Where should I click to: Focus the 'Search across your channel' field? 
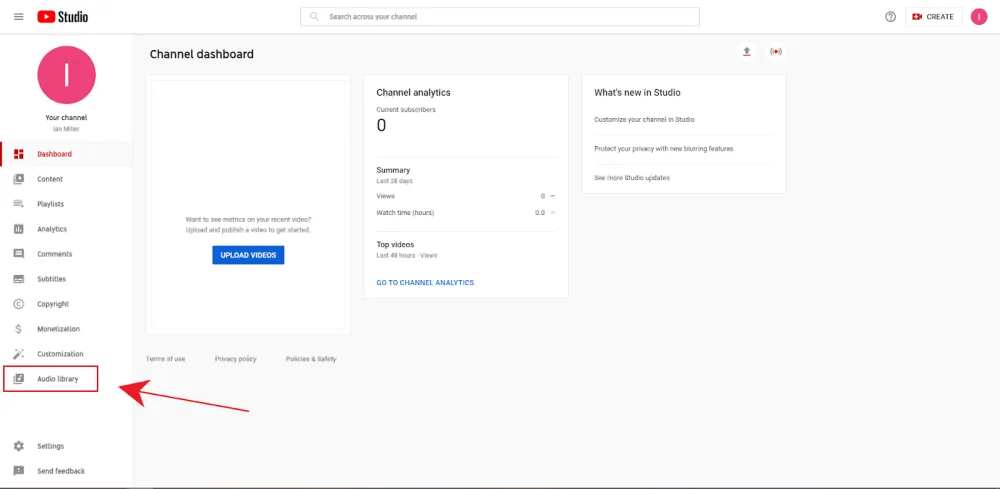pyautogui.click(x=500, y=17)
